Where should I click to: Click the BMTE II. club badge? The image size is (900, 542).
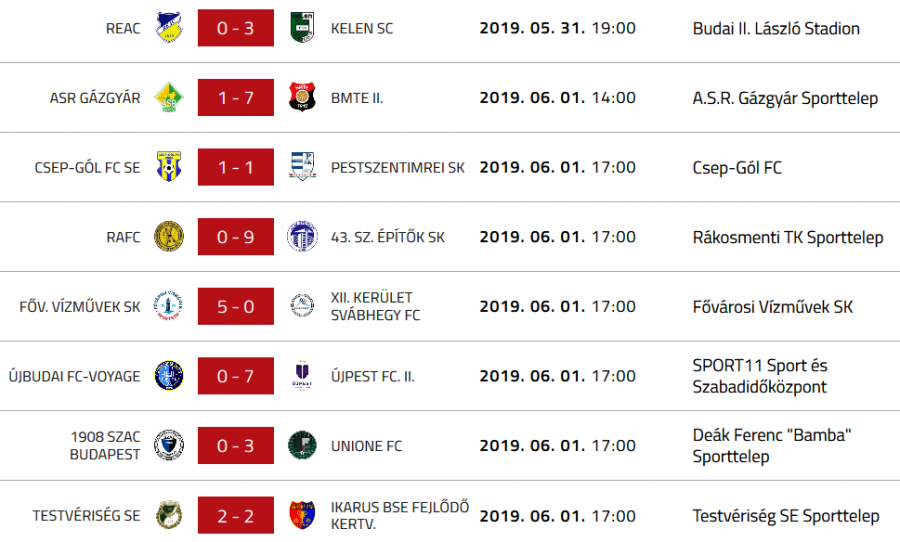[302, 98]
